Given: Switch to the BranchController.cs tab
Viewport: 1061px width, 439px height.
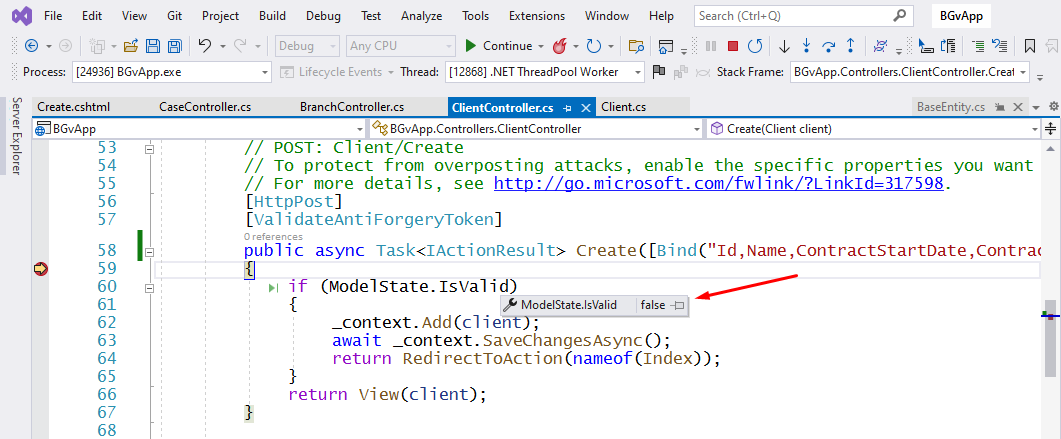Looking at the screenshot, I should click(x=352, y=107).
